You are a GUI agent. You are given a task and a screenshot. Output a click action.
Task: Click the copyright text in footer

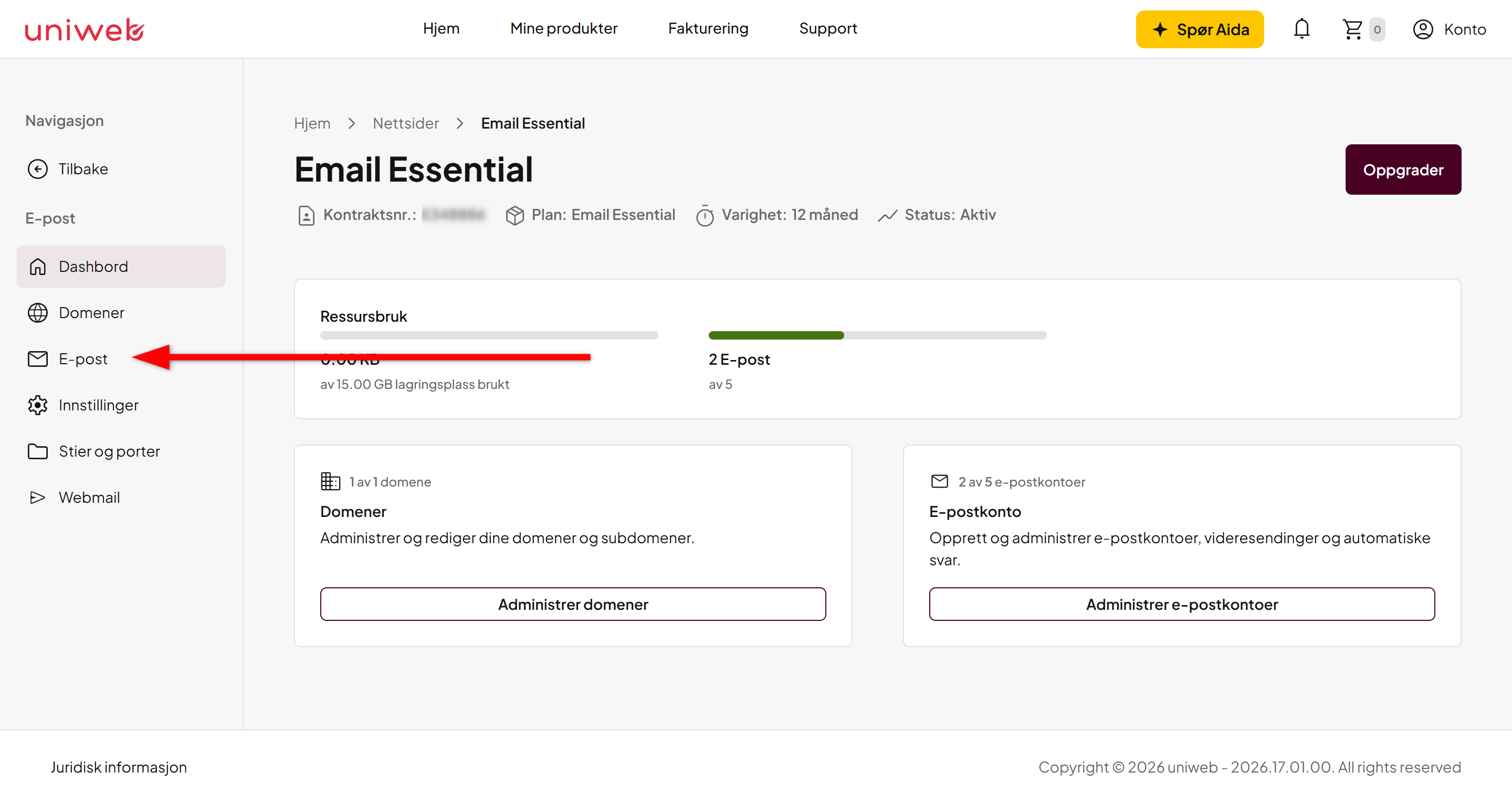(1249, 767)
